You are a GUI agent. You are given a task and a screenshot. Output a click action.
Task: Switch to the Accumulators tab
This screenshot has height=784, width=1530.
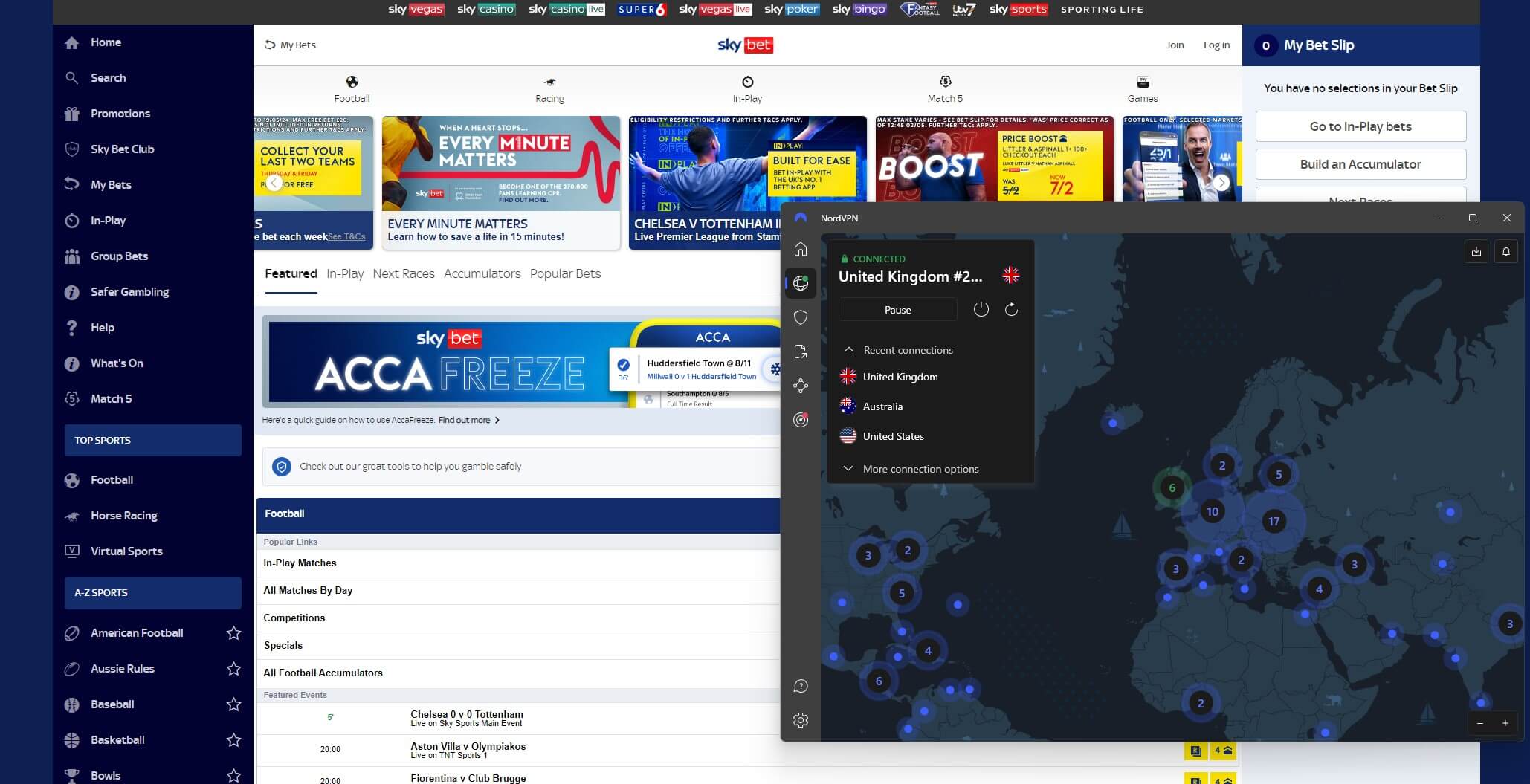coord(482,273)
